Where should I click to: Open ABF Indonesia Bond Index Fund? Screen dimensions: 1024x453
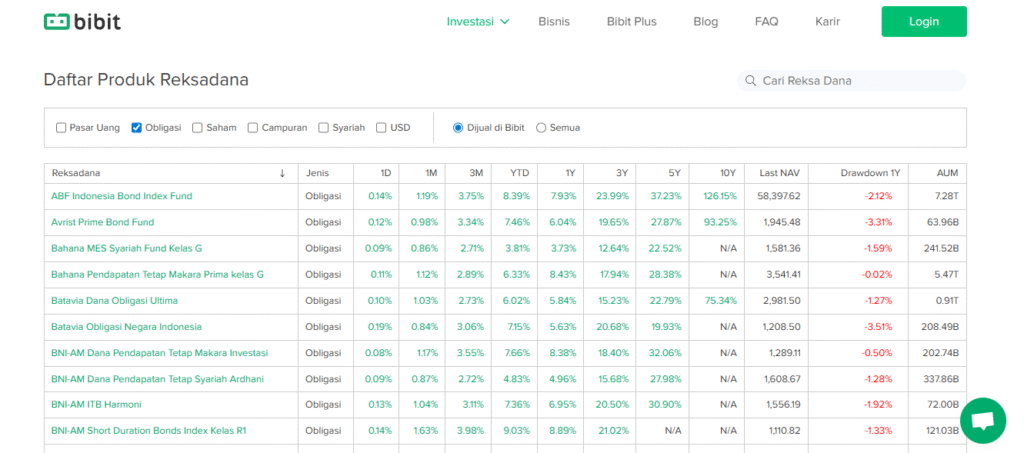click(121, 196)
